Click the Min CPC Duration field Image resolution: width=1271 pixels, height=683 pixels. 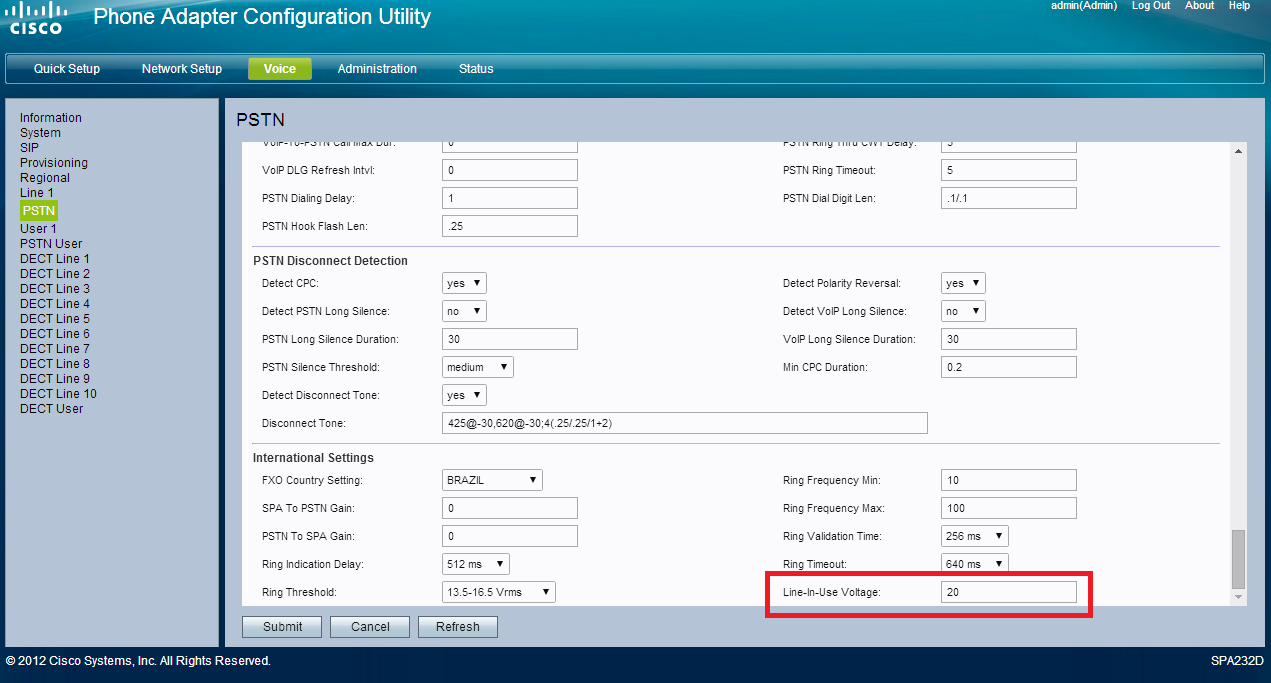pos(1009,368)
